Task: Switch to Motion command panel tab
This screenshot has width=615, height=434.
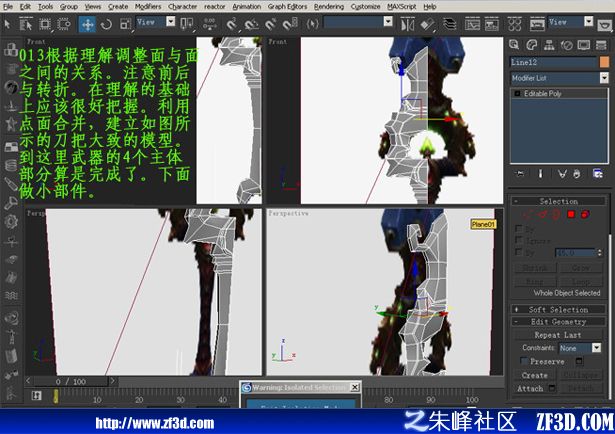Action: [x=567, y=45]
